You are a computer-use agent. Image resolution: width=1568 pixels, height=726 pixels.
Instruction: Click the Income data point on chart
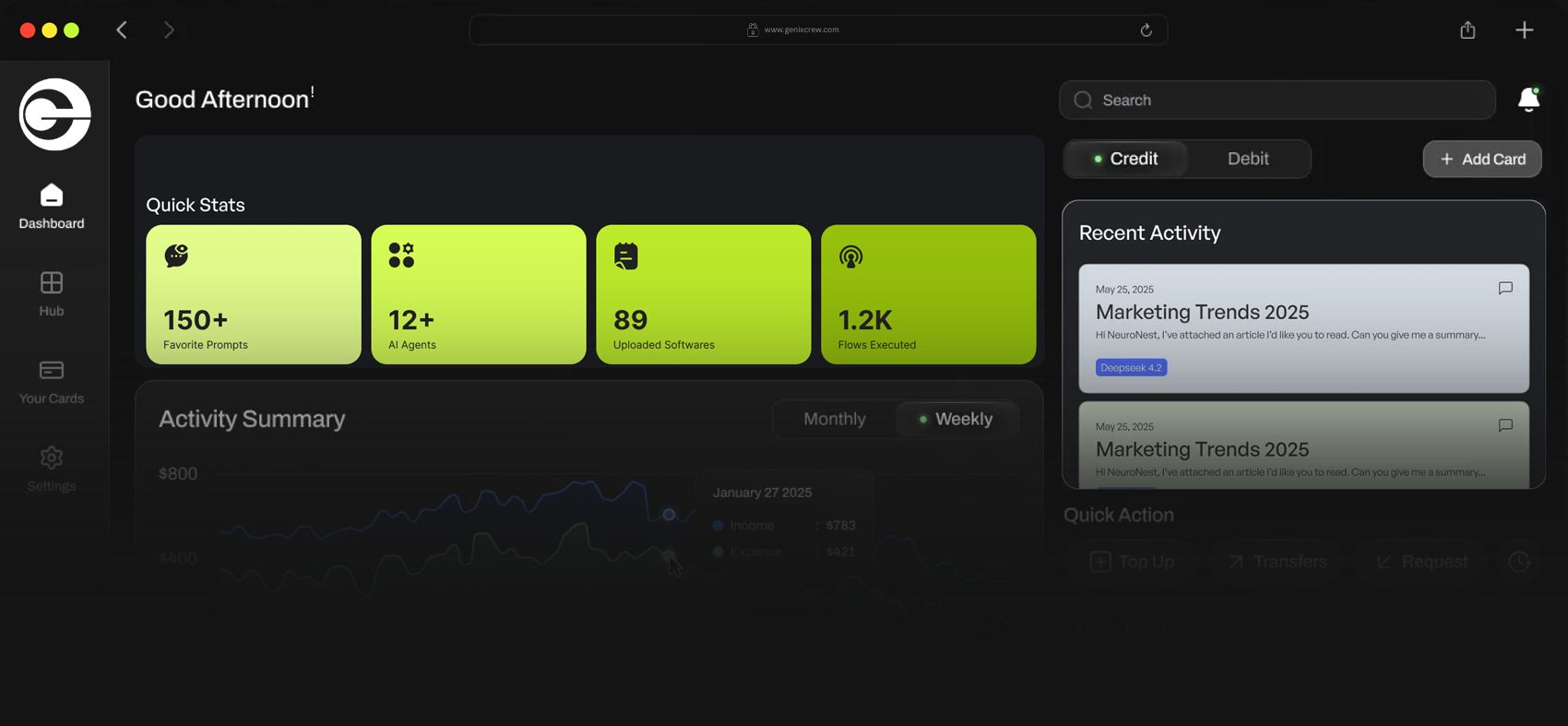pos(669,514)
